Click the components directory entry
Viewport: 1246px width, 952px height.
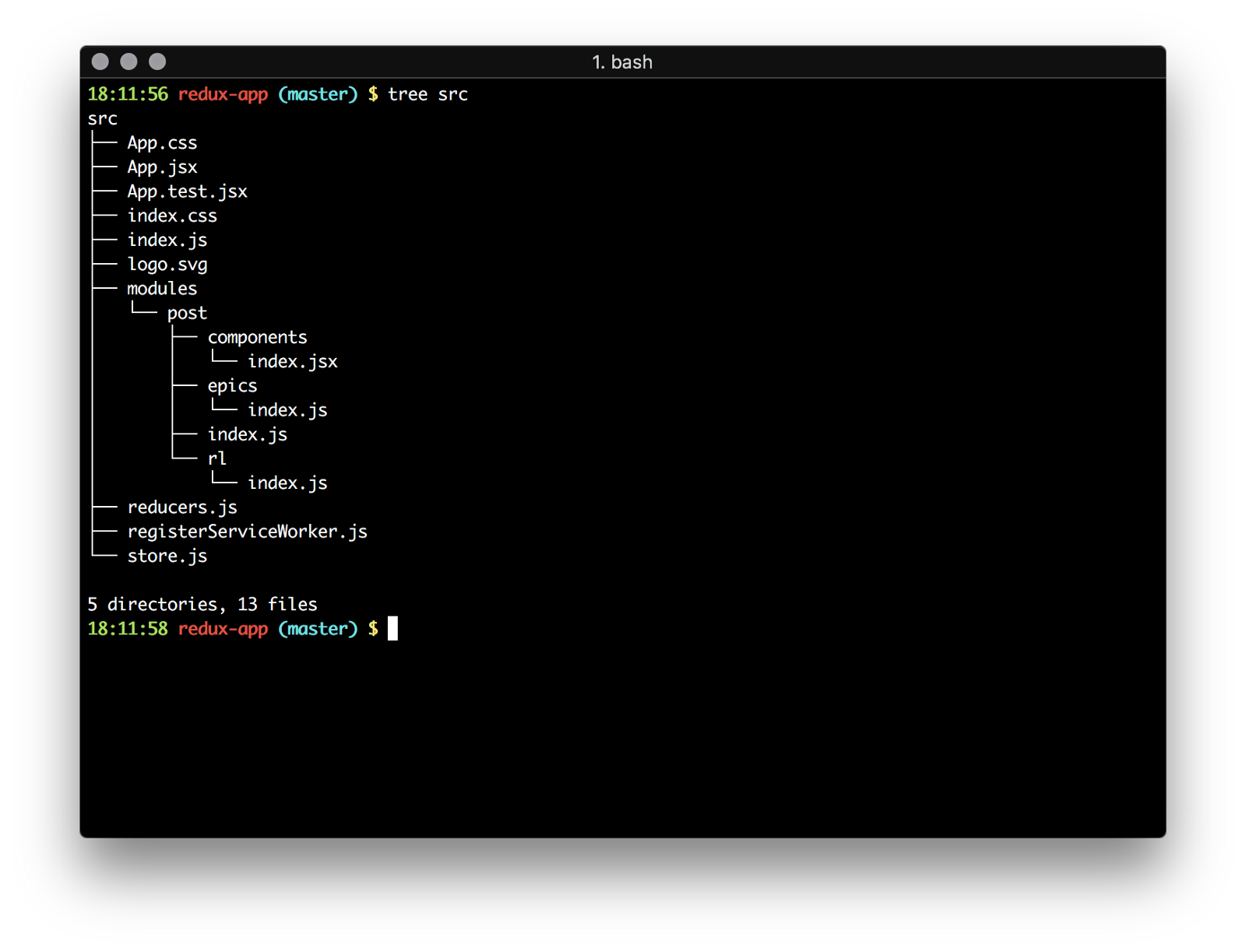point(257,337)
